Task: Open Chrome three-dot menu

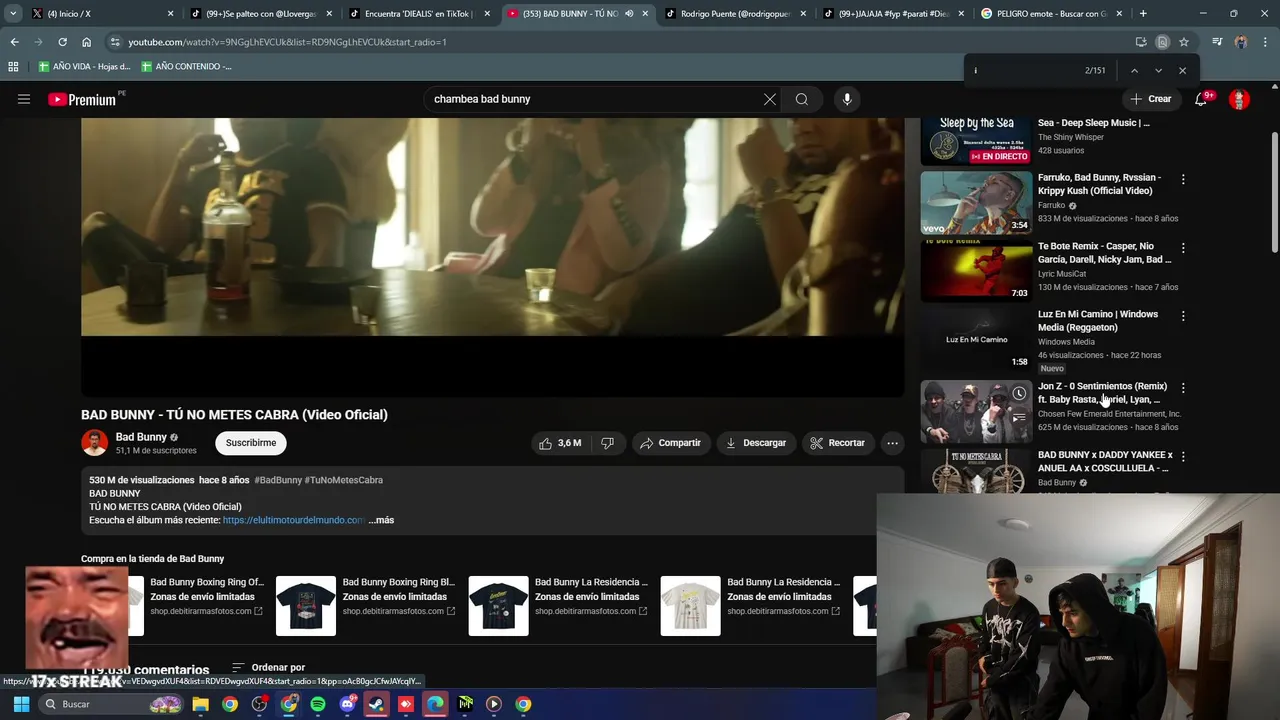Action: pos(1264,42)
